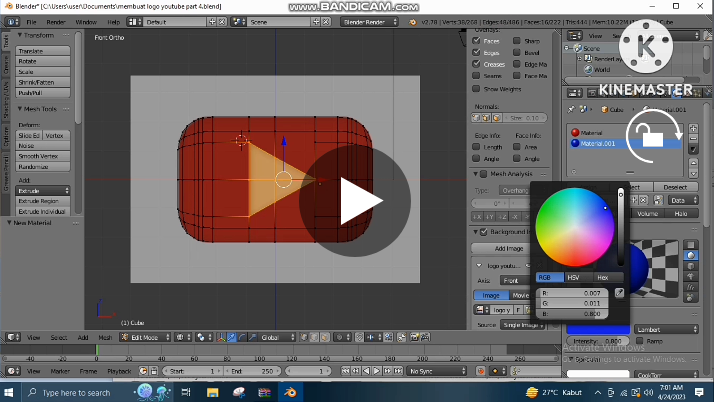Select the translate manipulator arrow icon
The height and width of the screenshot is (402, 714).
[231, 337]
